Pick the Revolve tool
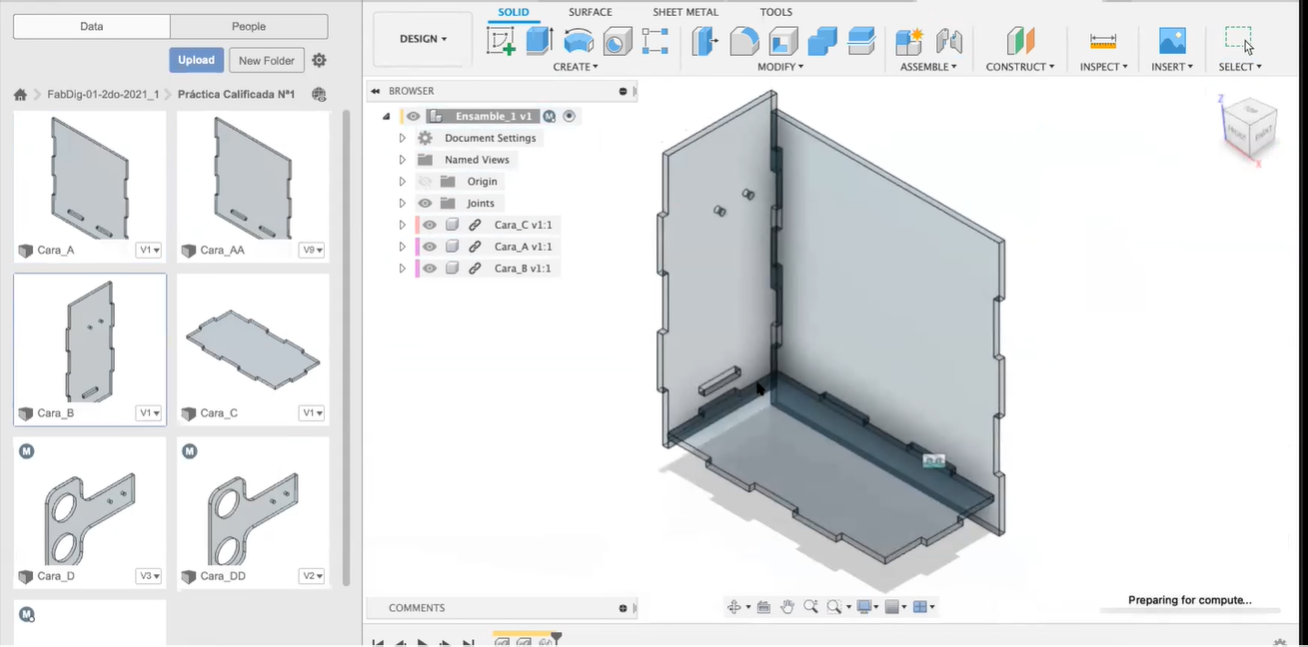This screenshot has height=647, width=1308. pos(578,41)
